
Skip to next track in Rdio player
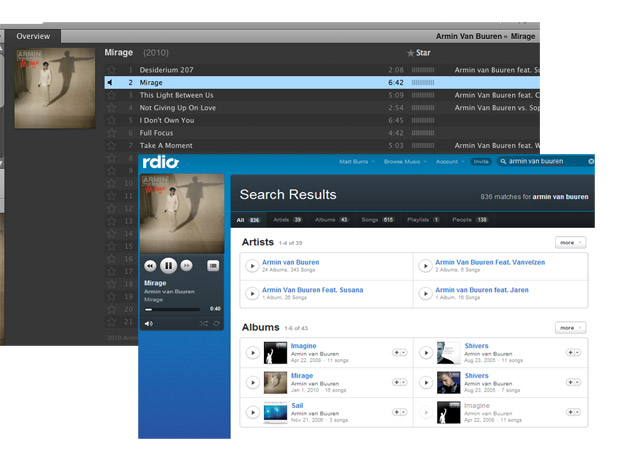click(x=186, y=266)
